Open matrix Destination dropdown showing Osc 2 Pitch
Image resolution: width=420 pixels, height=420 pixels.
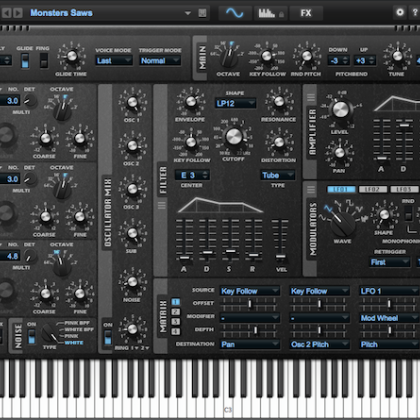(320, 344)
